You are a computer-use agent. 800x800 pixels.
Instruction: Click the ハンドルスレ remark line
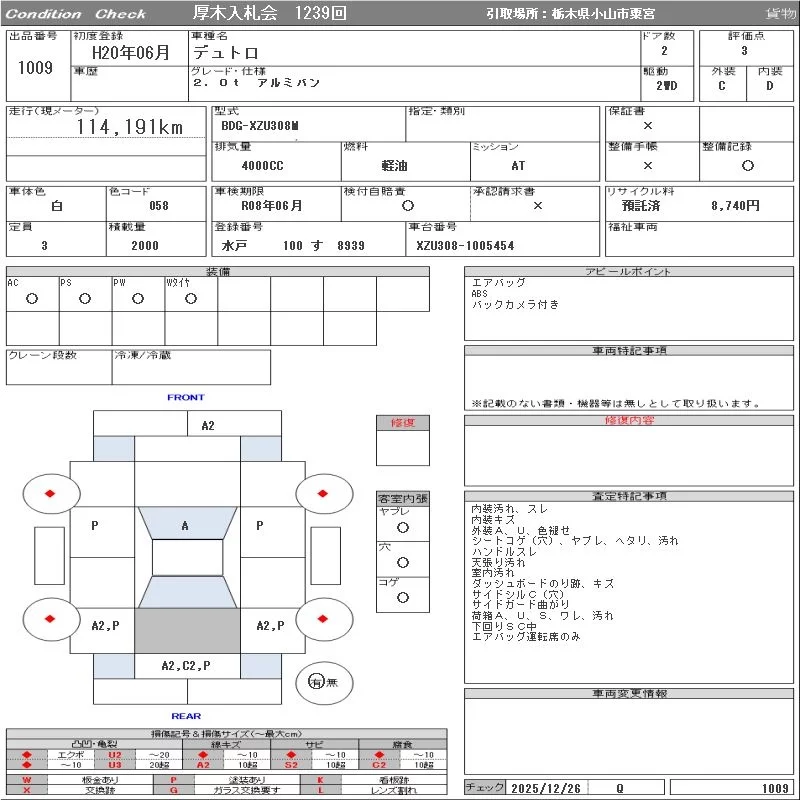pos(504,552)
